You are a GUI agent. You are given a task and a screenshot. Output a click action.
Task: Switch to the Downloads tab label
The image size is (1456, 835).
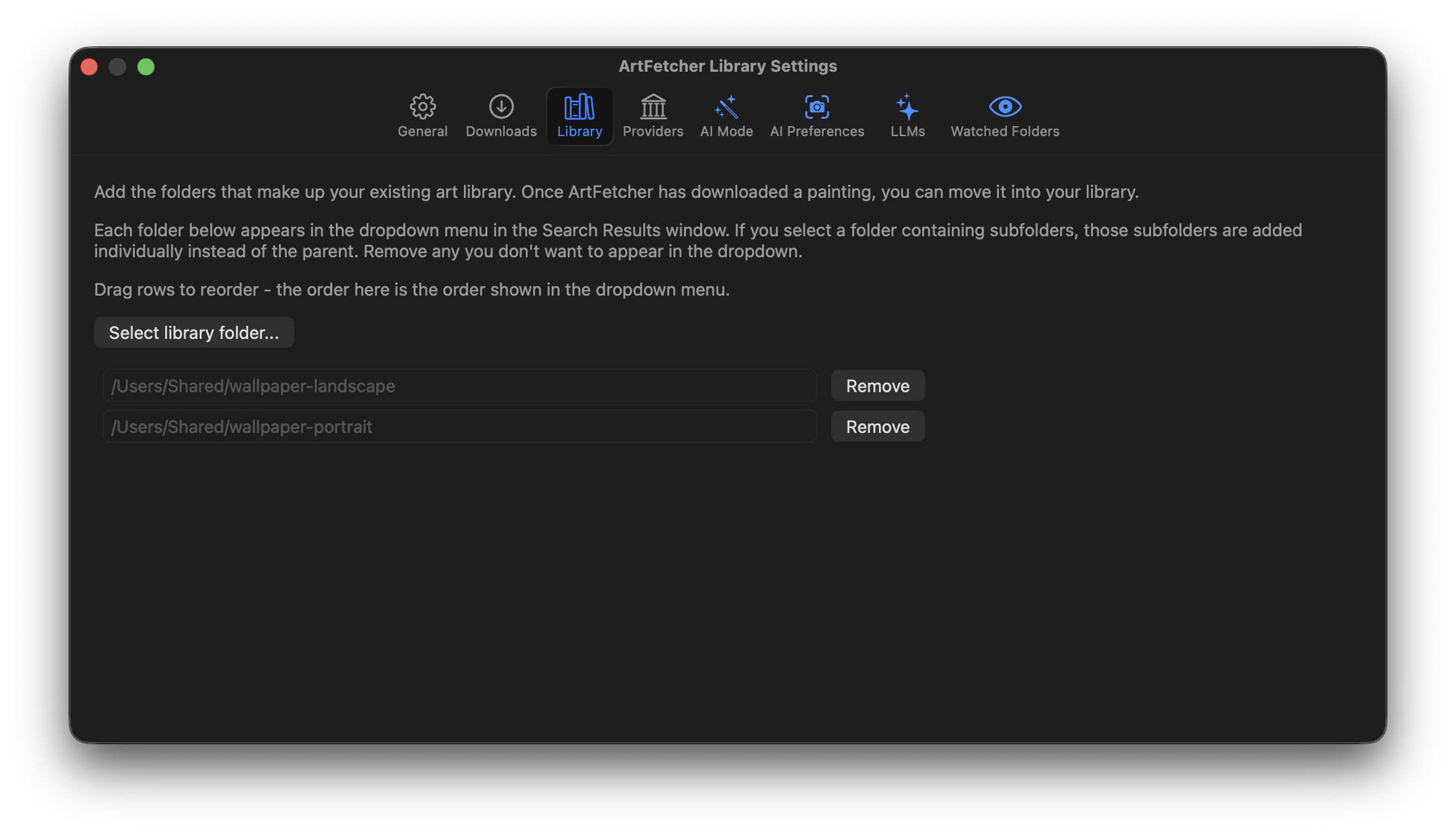(x=501, y=131)
